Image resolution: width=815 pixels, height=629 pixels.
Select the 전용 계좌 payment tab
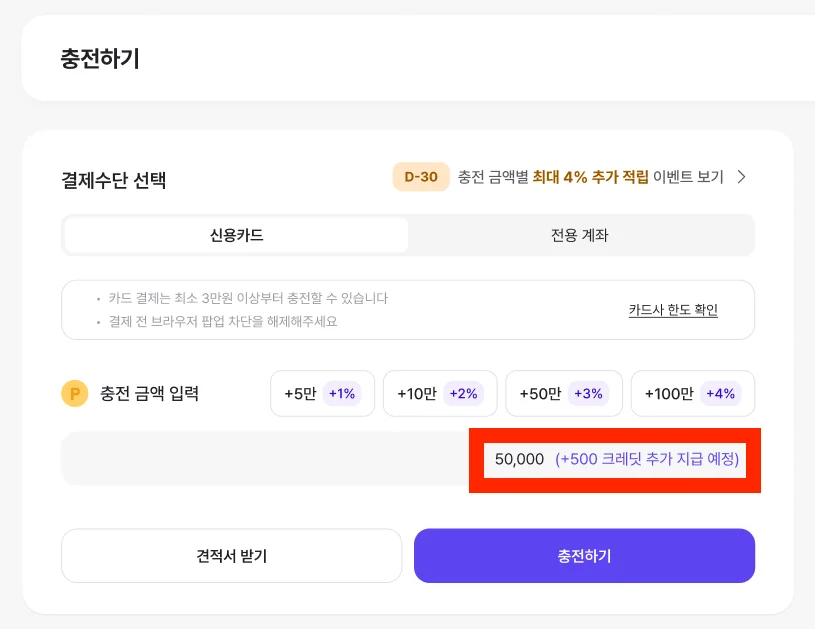click(x=580, y=236)
